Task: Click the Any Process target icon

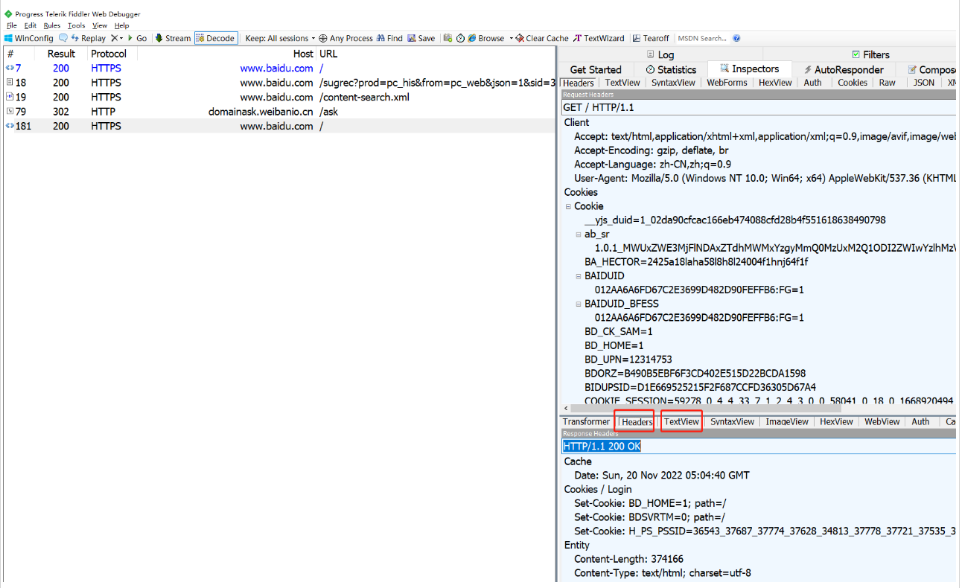Action: point(323,38)
